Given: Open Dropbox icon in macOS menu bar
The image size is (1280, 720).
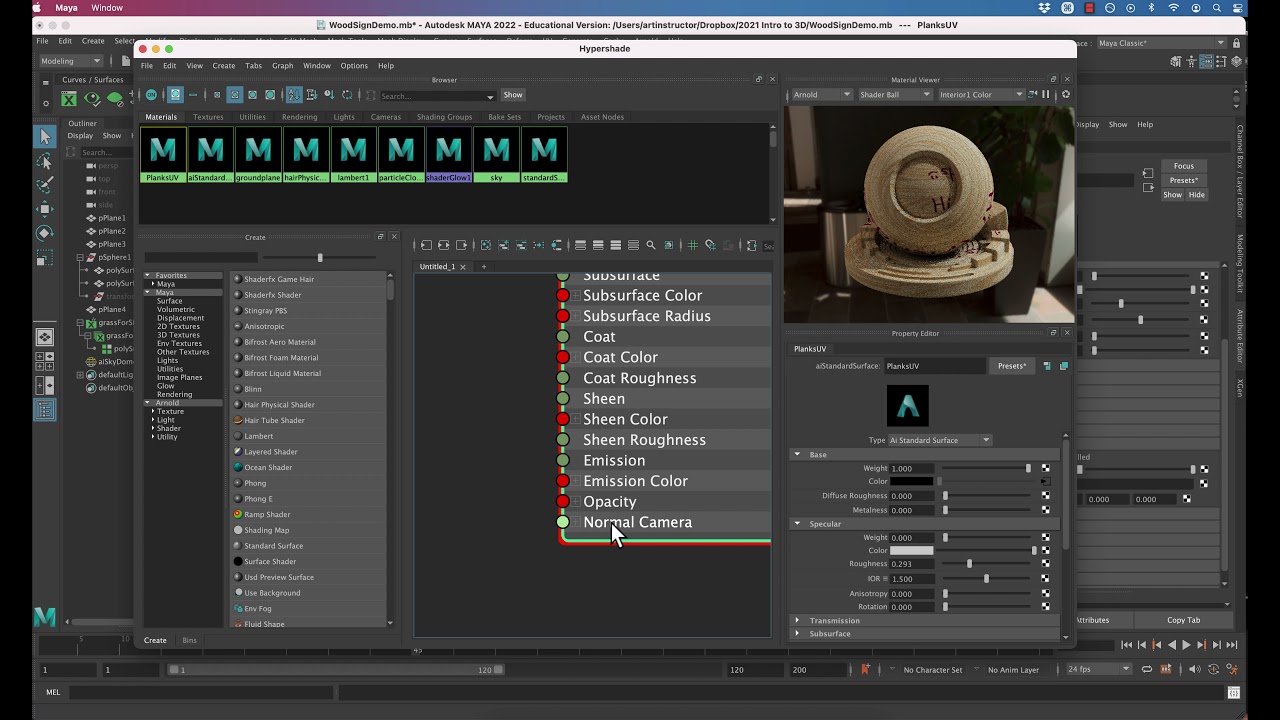Looking at the screenshot, I should coord(1045,8).
